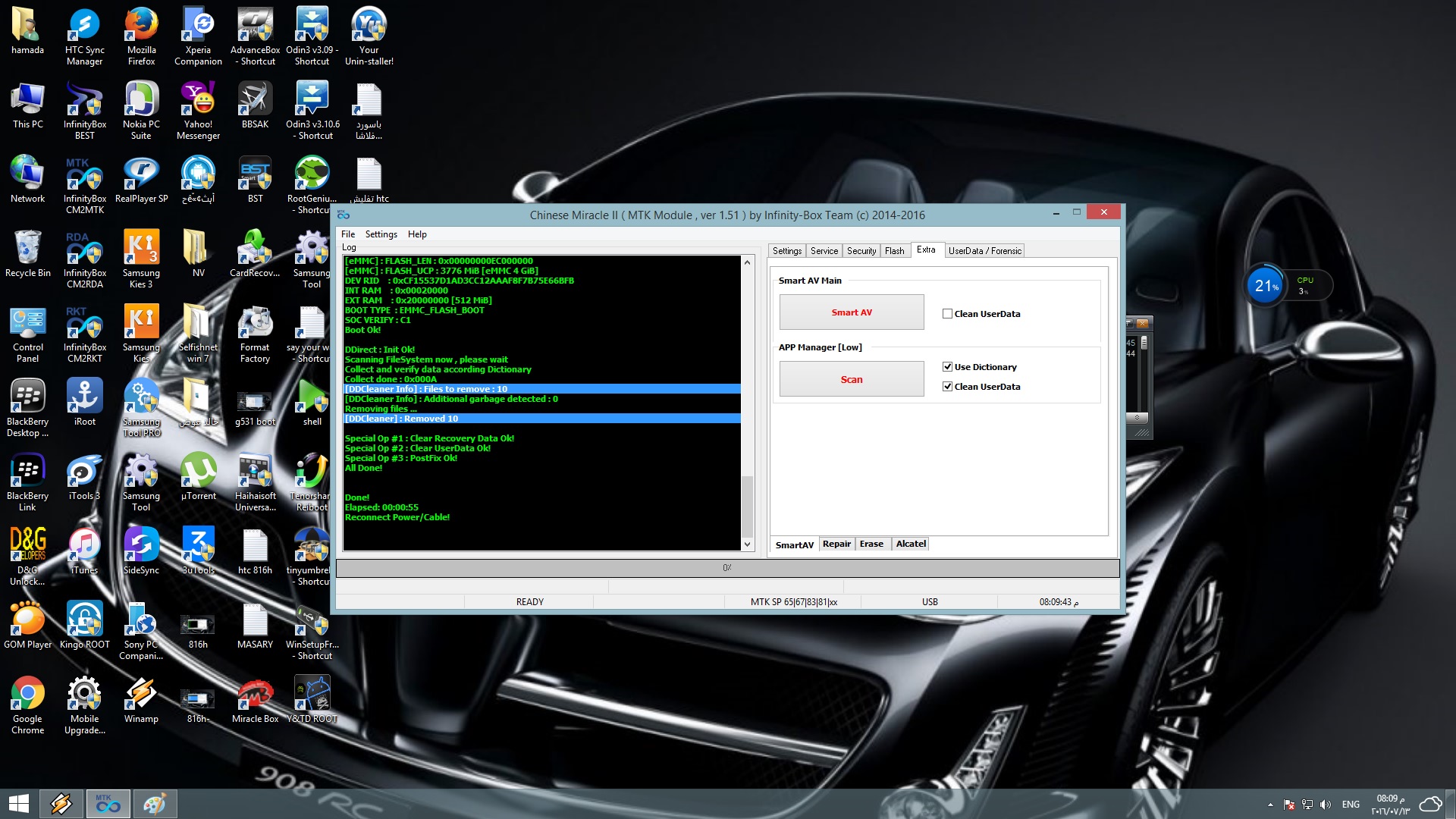Image resolution: width=1456 pixels, height=819 pixels.
Task: Switch to the Service tab
Action: 824,251
